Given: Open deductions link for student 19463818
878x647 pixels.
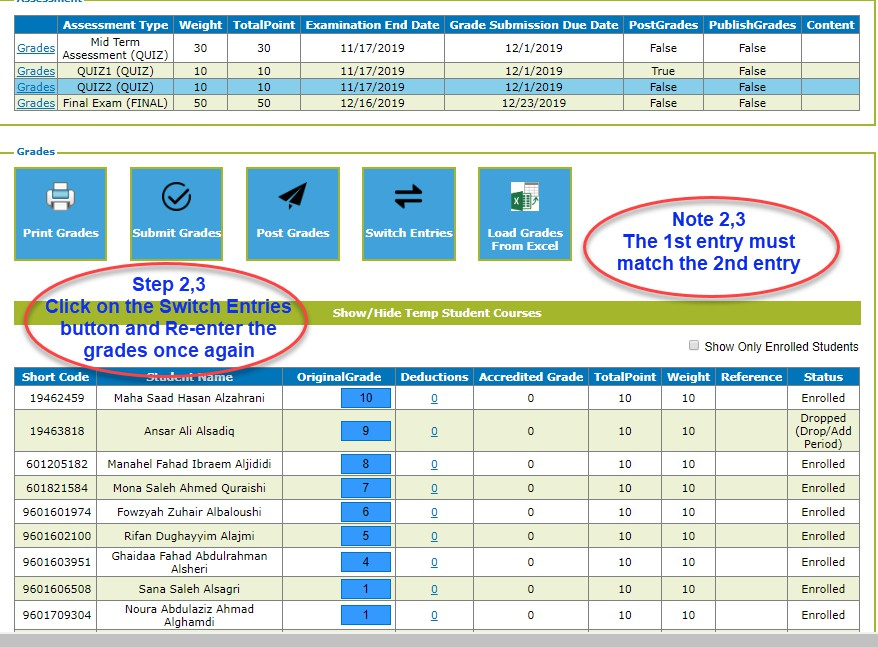Looking at the screenshot, I should [434, 431].
